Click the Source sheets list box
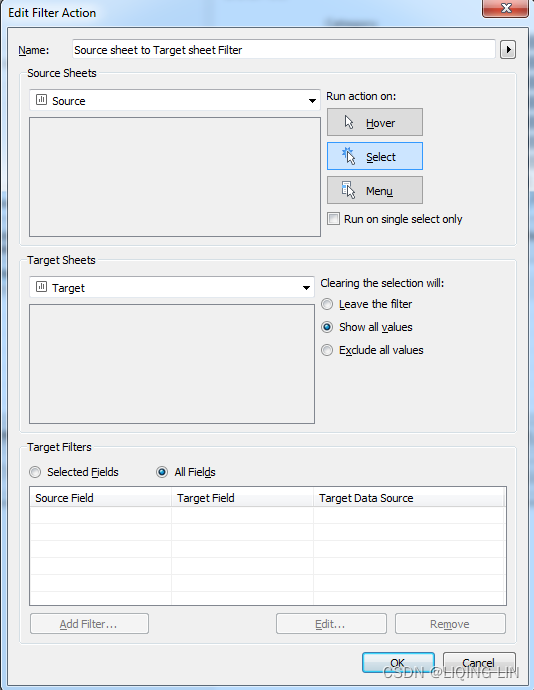The width and height of the screenshot is (534, 690). 175,177
